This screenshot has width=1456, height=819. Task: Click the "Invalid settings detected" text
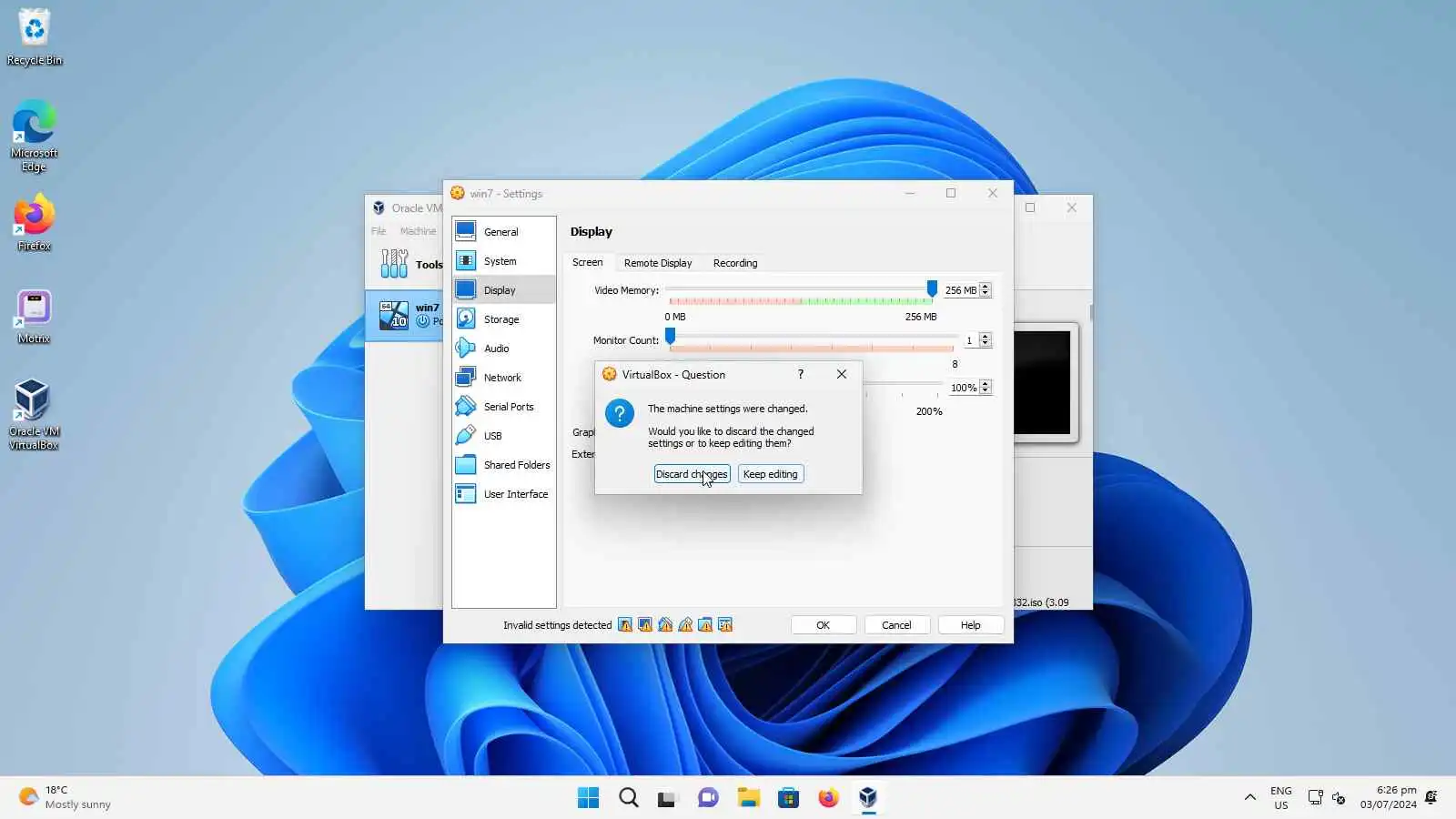pyautogui.click(x=558, y=625)
